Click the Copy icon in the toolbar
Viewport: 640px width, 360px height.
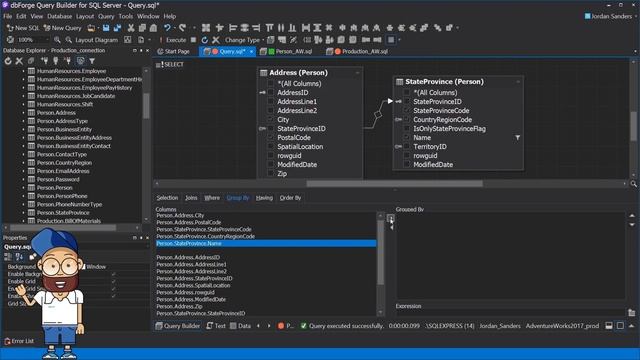pos(142,28)
